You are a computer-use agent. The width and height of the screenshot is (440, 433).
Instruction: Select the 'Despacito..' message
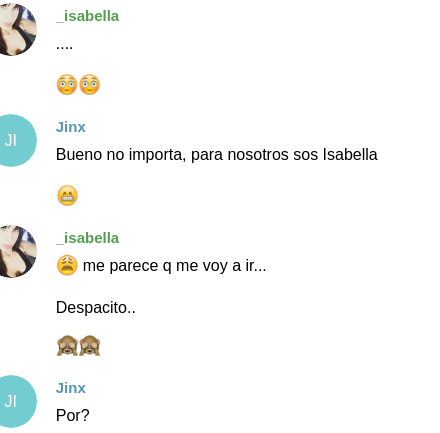tap(96, 307)
